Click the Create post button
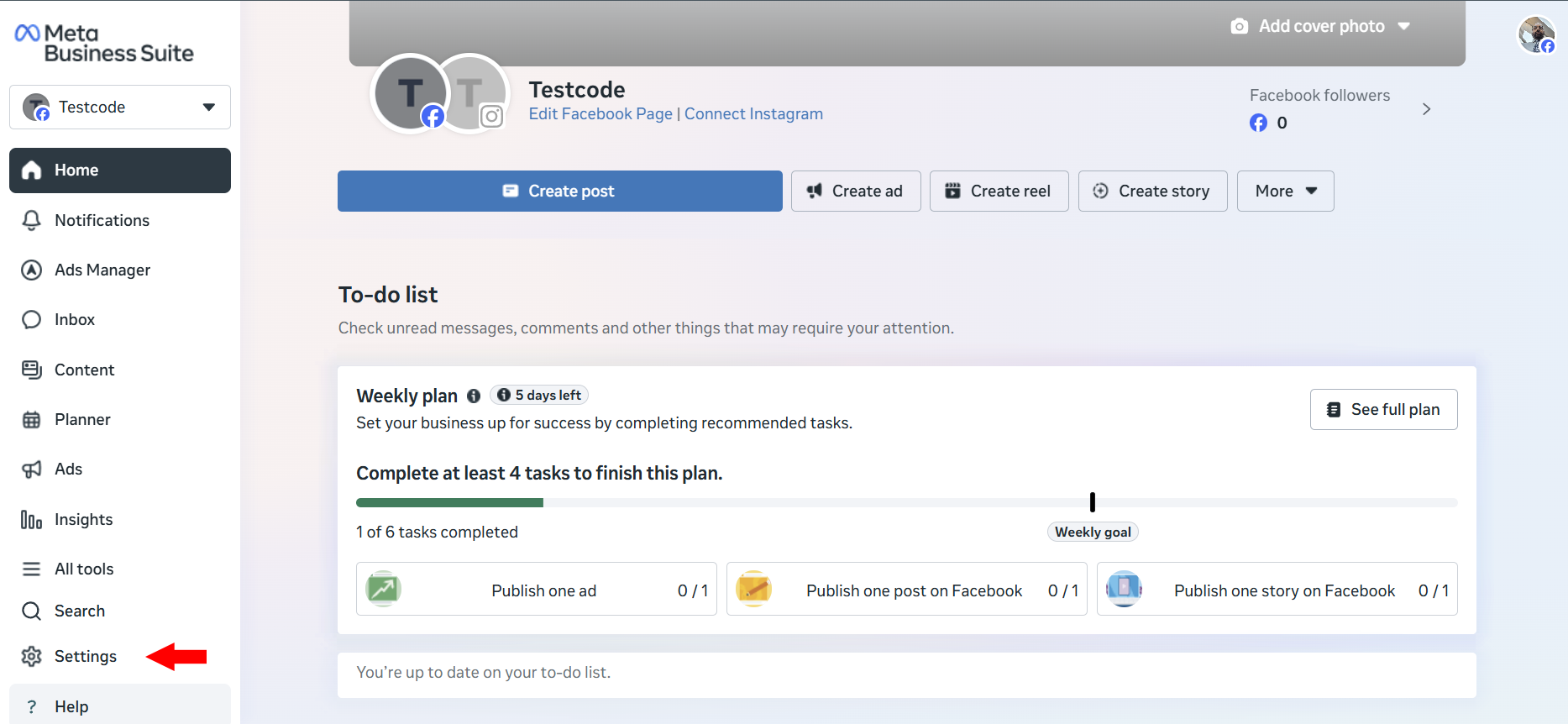The image size is (1568, 724). (560, 191)
